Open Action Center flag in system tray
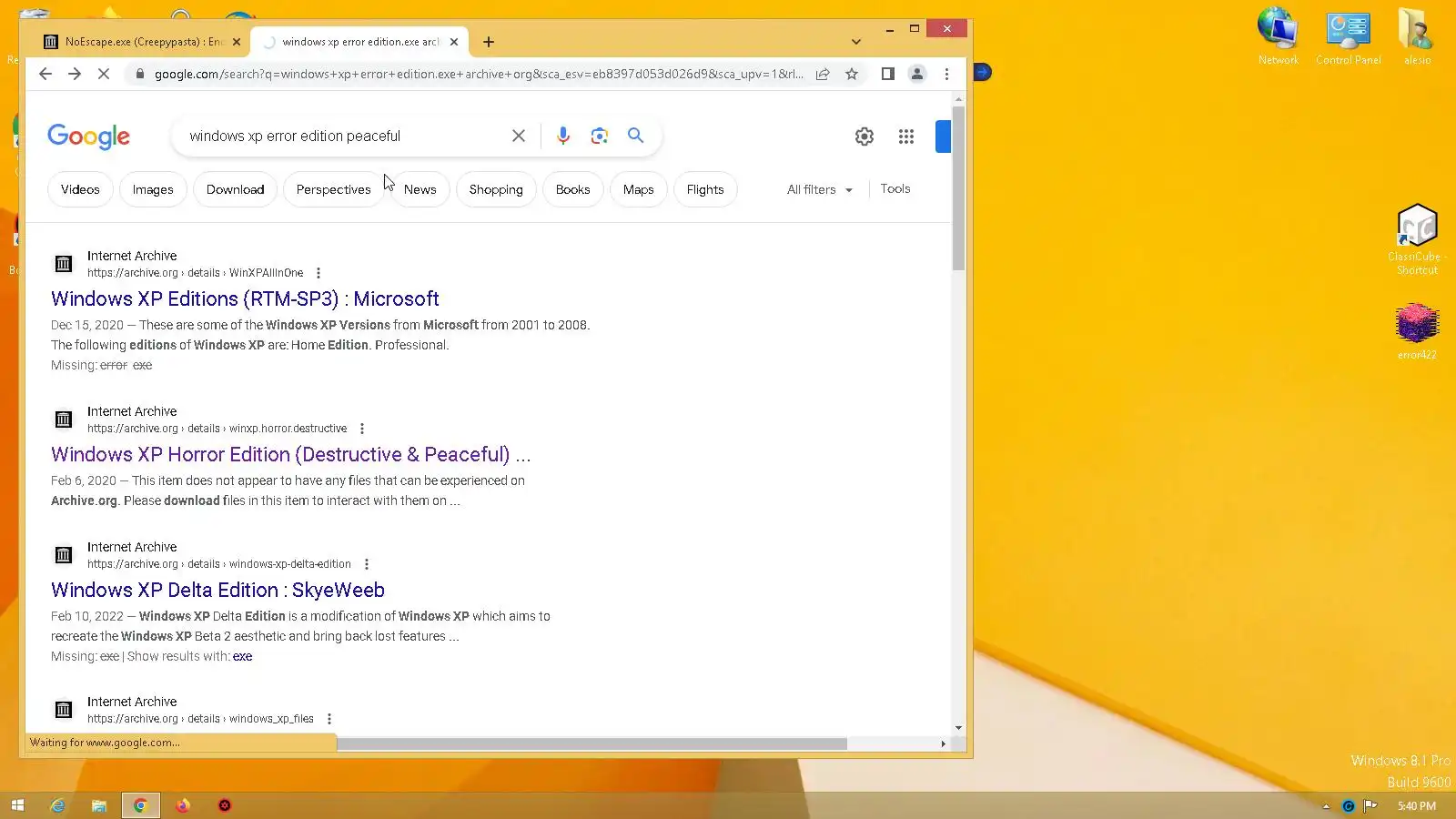This screenshot has width=1456, height=819. [1370, 805]
